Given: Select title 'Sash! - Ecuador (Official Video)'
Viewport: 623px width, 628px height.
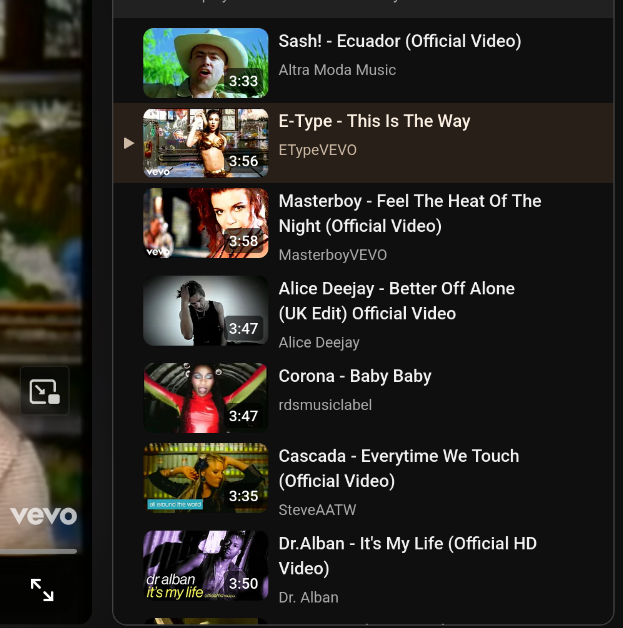Looking at the screenshot, I should click(x=400, y=41).
